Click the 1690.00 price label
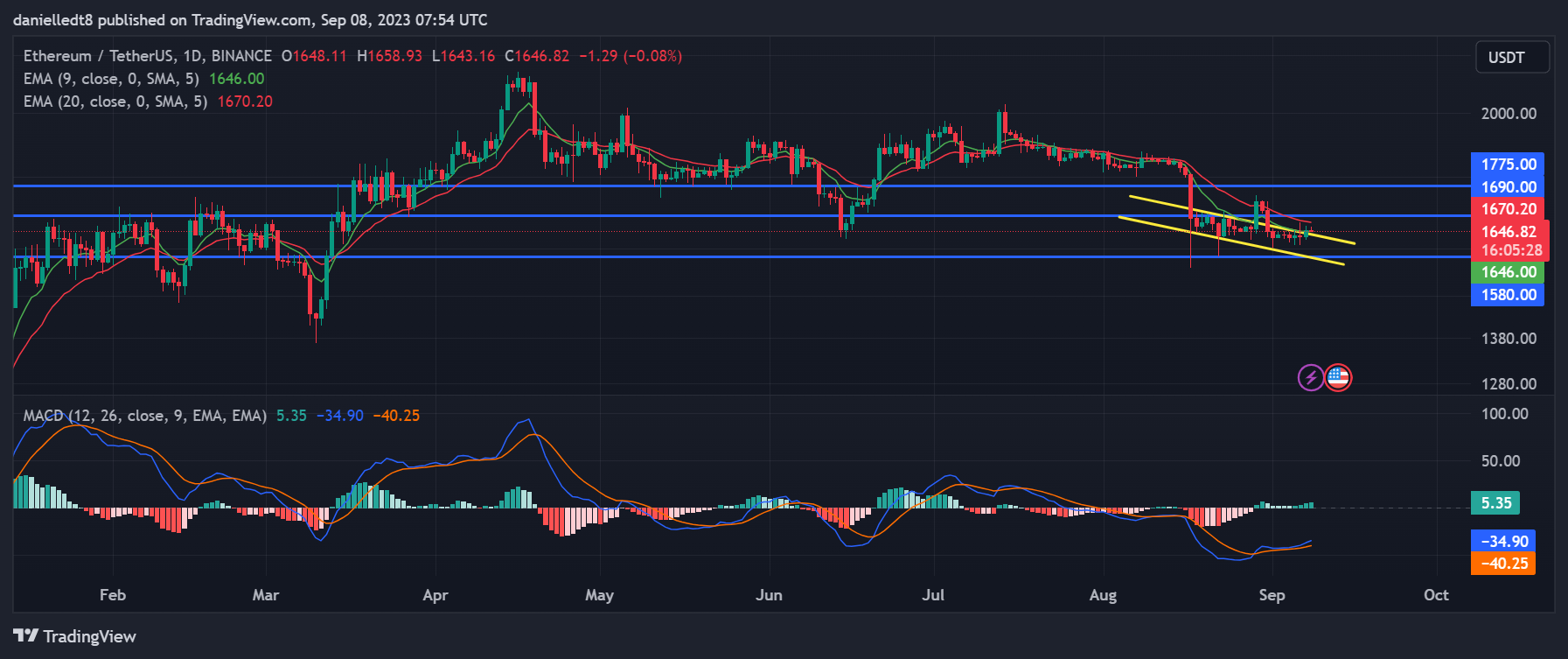This screenshot has width=1568, height=659. click(x=1508, y=187)
